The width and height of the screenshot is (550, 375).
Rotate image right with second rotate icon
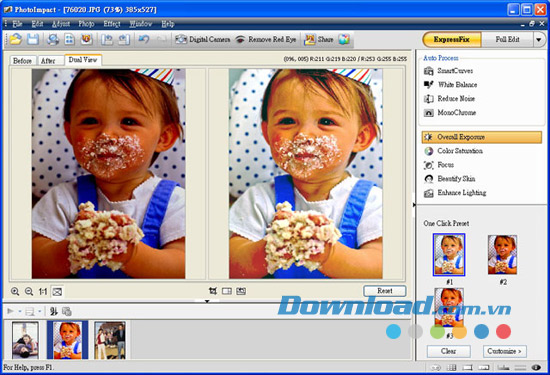coord(123,39)
